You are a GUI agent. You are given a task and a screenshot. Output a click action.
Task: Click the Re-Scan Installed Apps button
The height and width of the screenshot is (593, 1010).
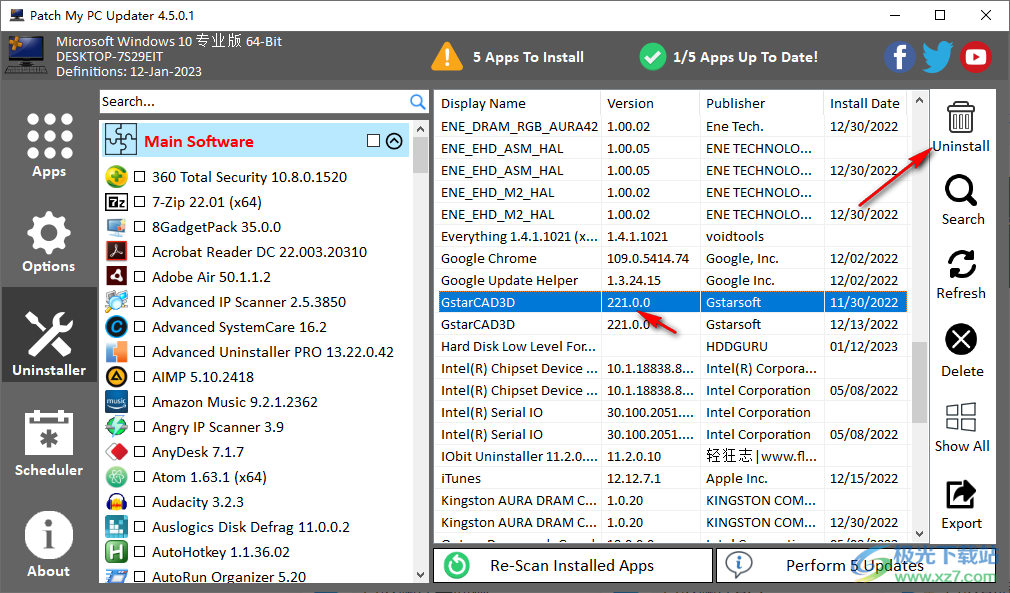tap(572, 564)
